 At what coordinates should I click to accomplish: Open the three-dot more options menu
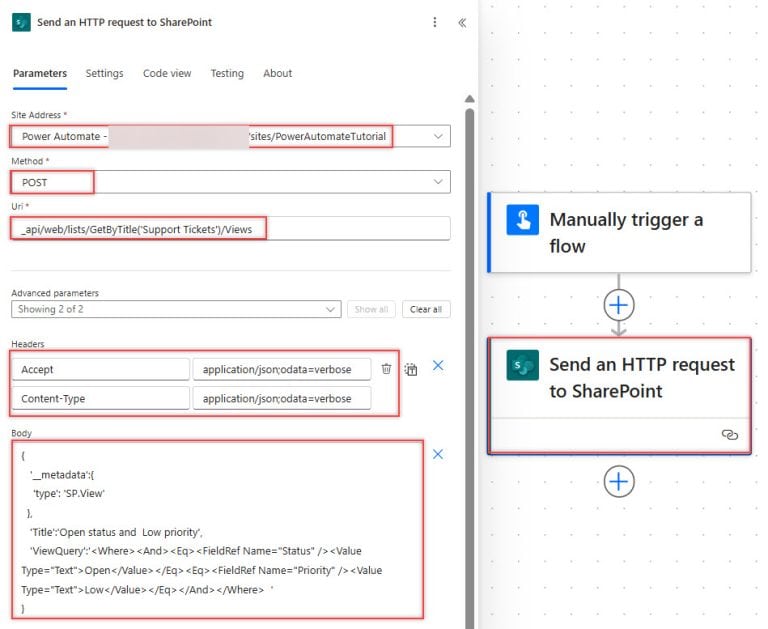(434, 23)
